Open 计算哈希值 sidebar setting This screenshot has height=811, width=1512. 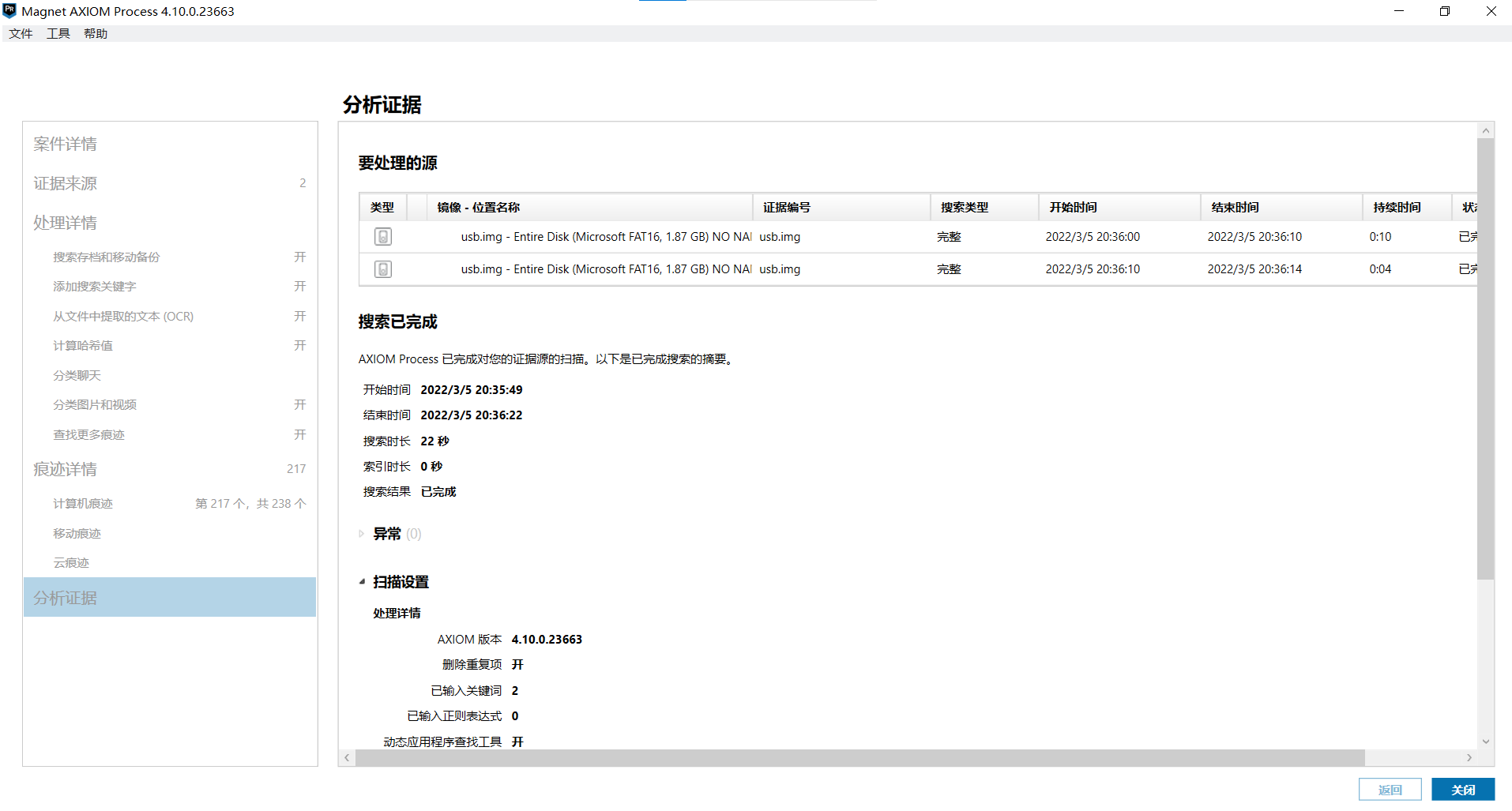tap(83, 346)
